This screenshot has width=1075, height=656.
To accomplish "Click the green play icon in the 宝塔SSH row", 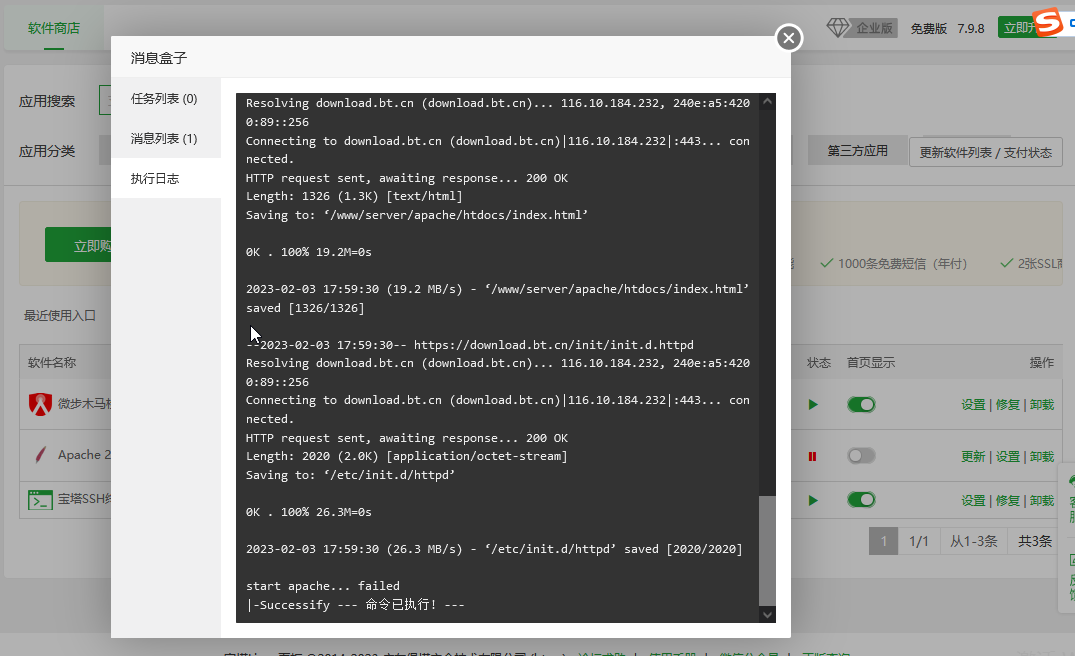I will coord(813,500).
